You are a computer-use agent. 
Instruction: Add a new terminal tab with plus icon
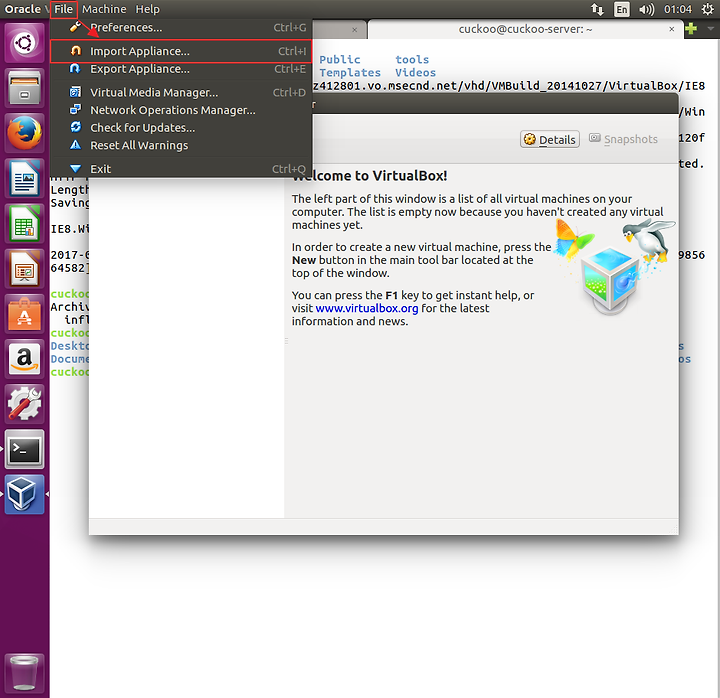691,29
